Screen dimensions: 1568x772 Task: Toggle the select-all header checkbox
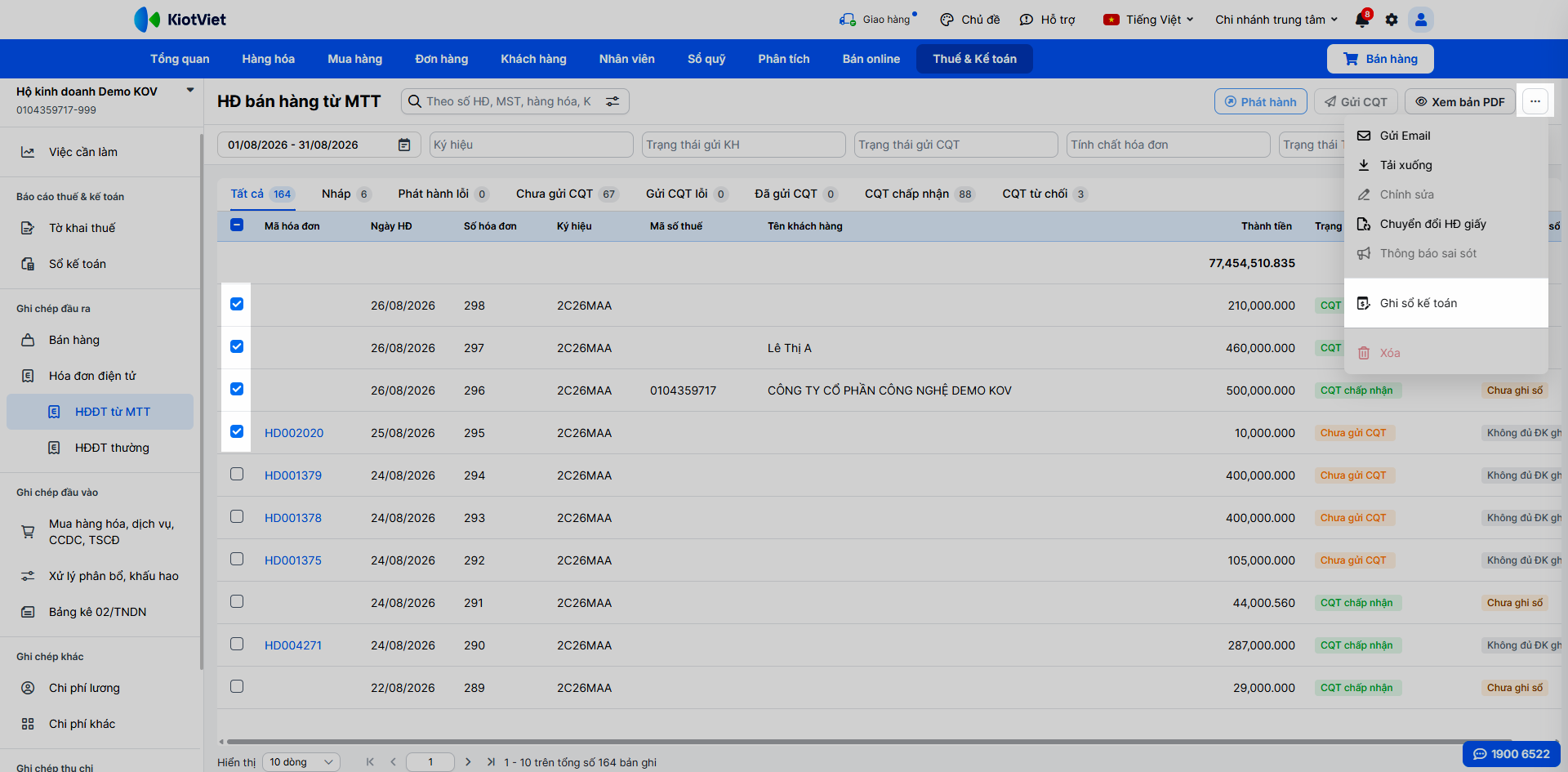(x=237, y=225)
